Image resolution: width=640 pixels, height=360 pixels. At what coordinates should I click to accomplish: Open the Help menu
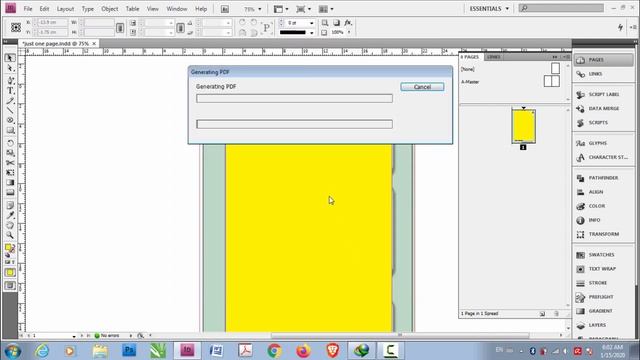pos(201,9)
